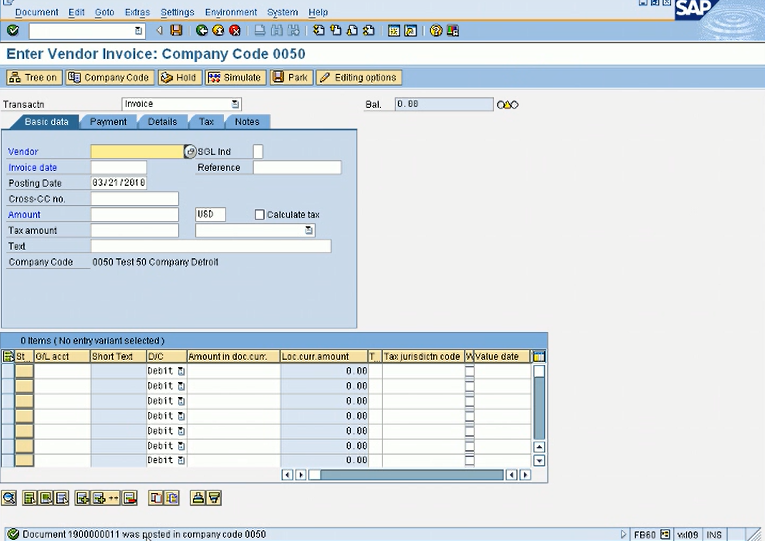Screen dimensions: 765x541
Task: Click the Park button
Action: click(x=291, y=78)
